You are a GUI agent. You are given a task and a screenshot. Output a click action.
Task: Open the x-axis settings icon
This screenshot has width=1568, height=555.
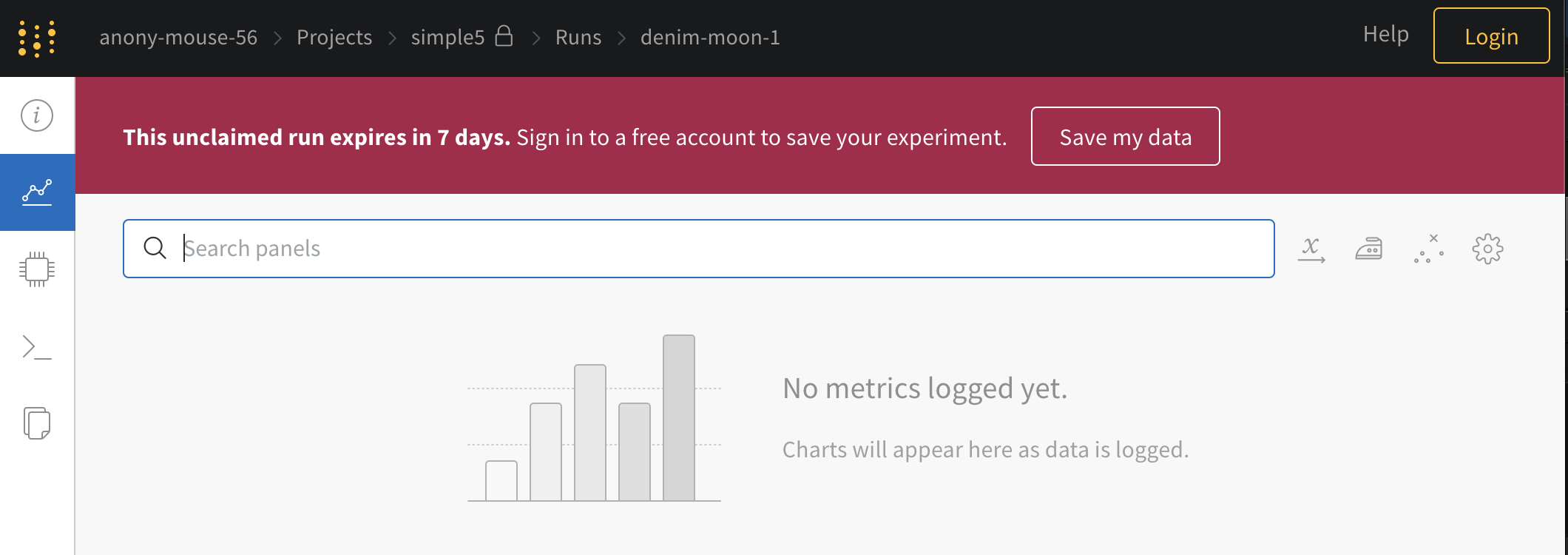tap(1311, 249)
